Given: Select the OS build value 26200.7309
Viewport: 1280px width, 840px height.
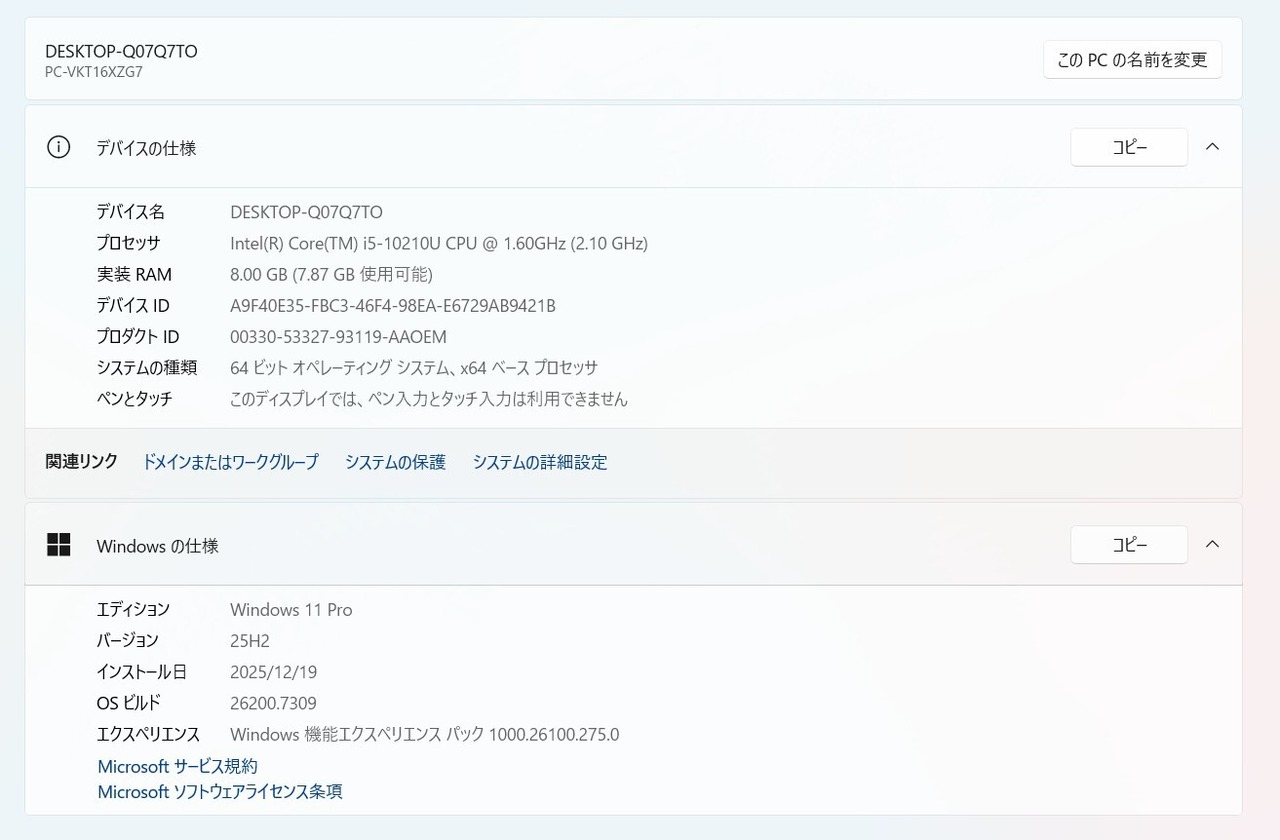Looking at the screenshot, I should (x=273, y=703).
